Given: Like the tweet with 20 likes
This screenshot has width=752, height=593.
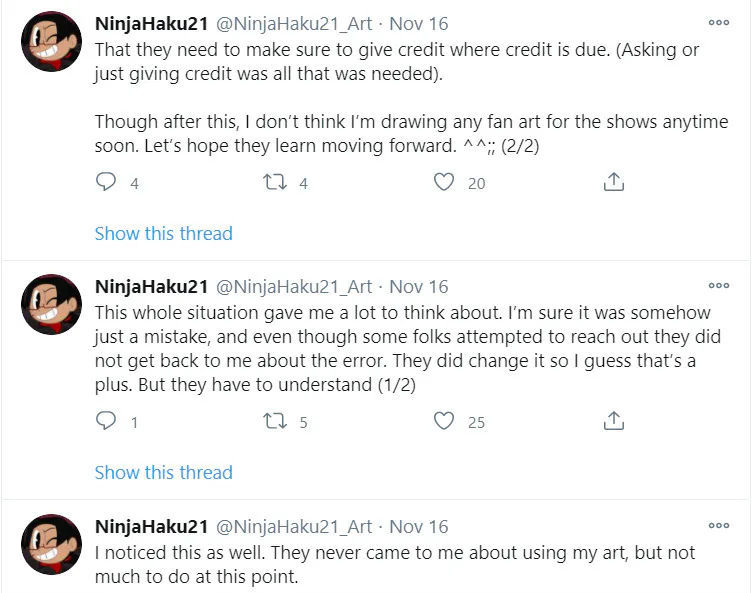Looking at the screenshot, I should click(445, 182).
